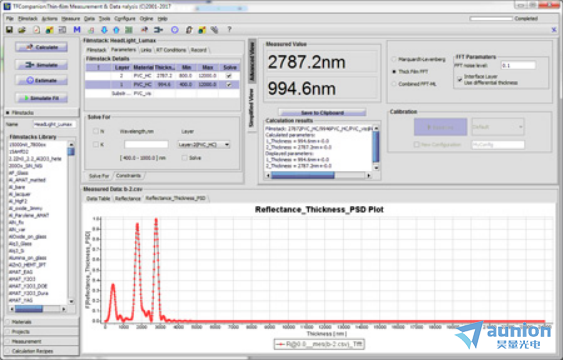Toggle the Interface Layer differential thickness checkbox
This screenshot has width=563, height=360.
tap(460, 79)
